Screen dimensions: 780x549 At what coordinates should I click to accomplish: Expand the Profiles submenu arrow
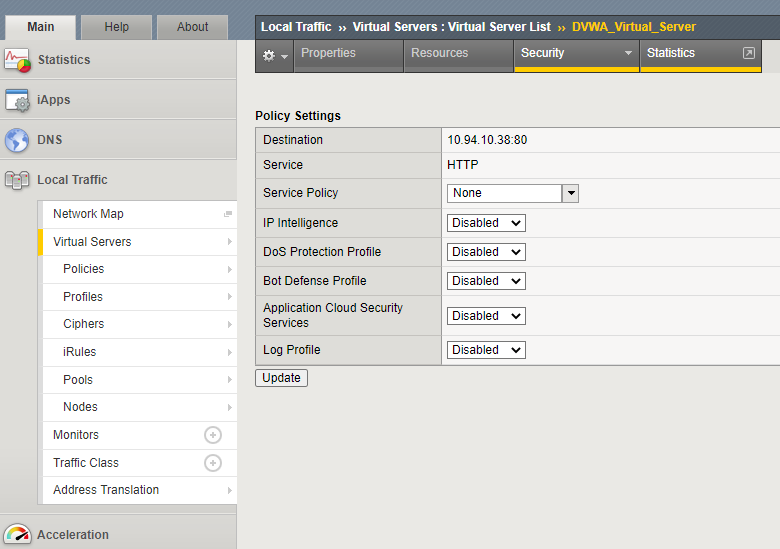(229, 297)
